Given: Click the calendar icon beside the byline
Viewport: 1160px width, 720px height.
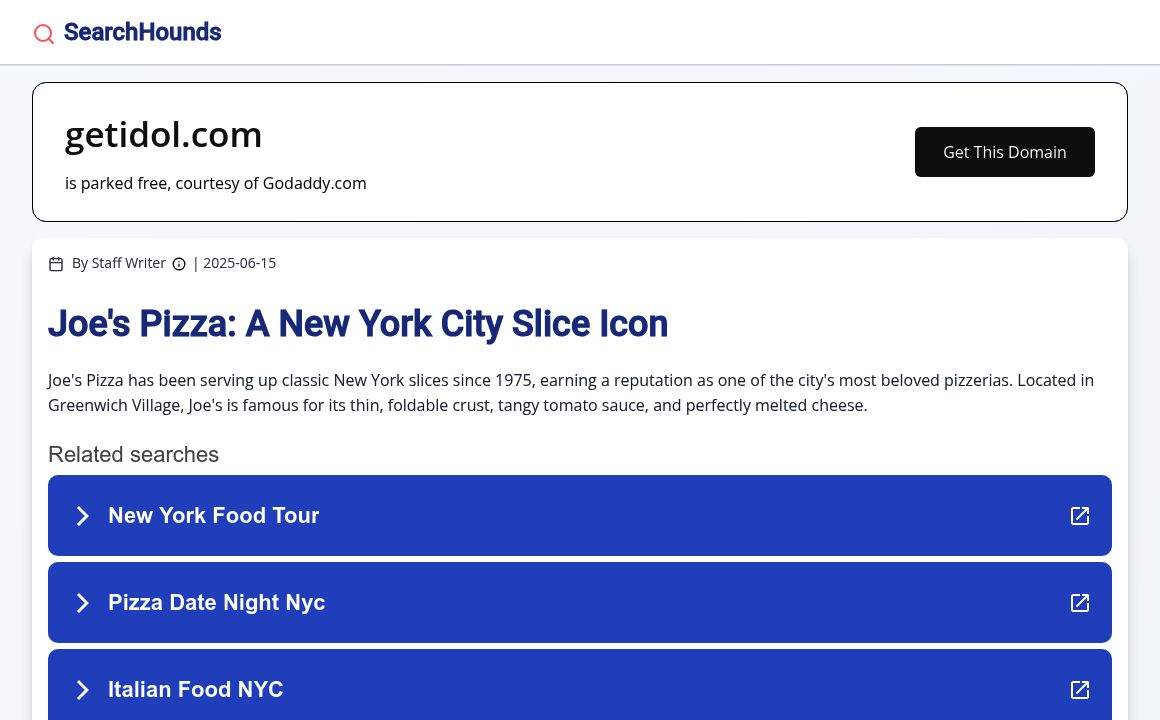Looking at the screenshot, I should (x=56, y=264).
